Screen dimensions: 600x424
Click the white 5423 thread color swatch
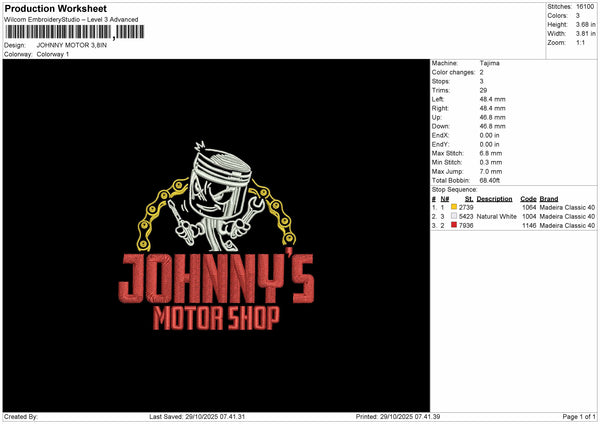tap(454, 216)
